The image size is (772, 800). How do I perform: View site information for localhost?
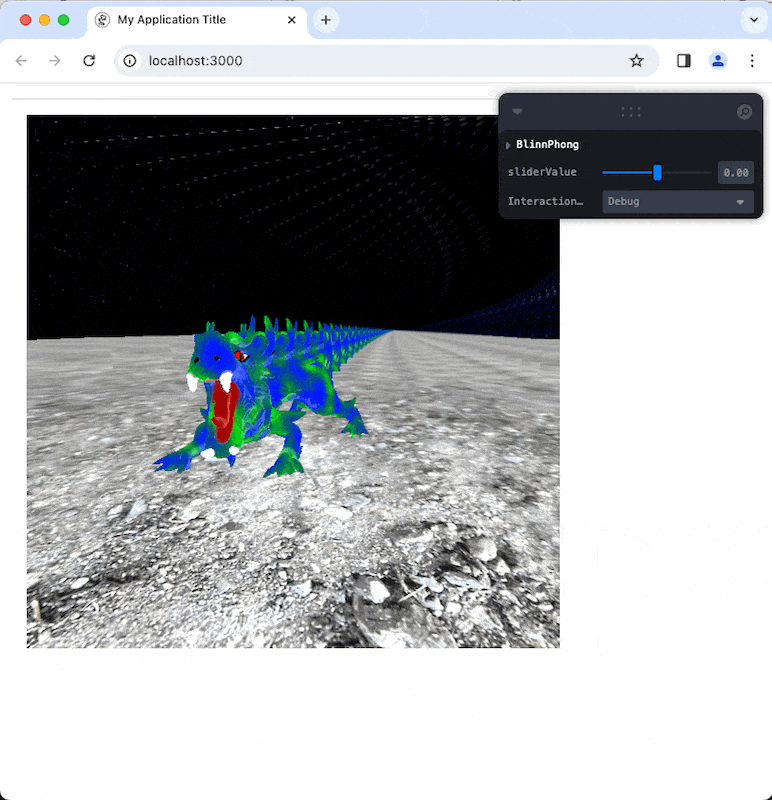[x=130, y=61]
